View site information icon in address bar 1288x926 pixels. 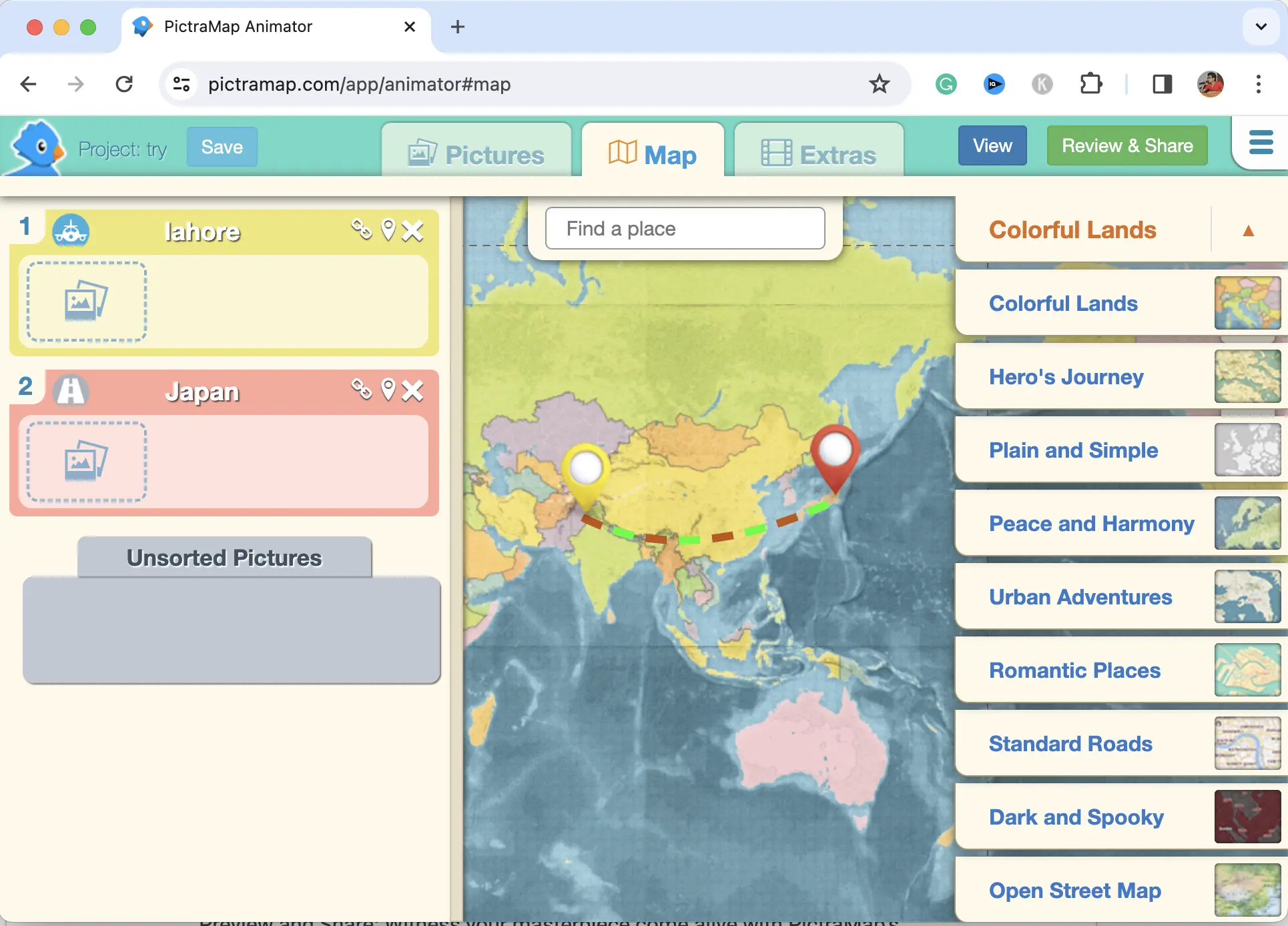[x=182, y=84]
